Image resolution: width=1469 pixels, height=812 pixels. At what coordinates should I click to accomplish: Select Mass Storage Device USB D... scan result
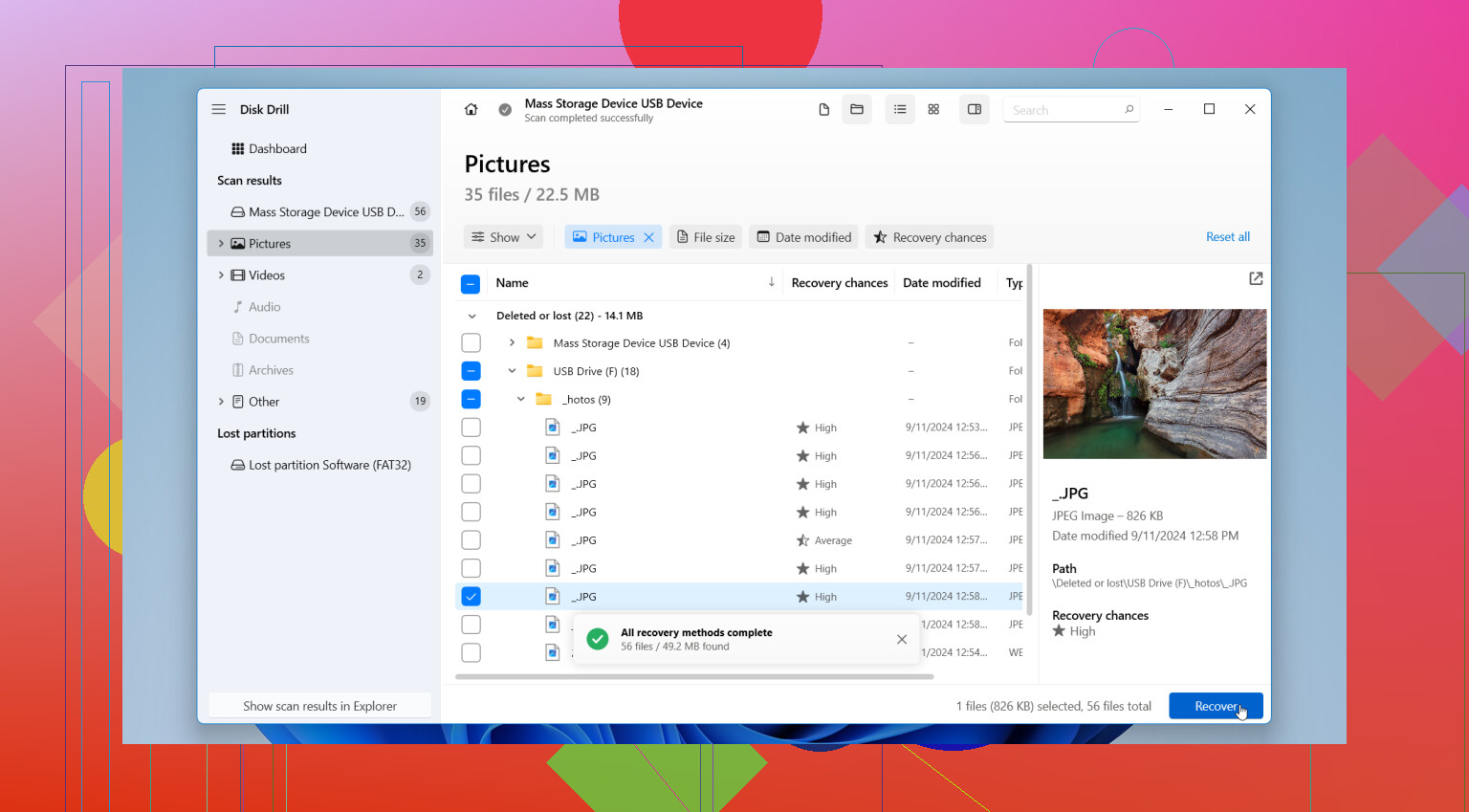pyautogui.click(x=319, y=211)
